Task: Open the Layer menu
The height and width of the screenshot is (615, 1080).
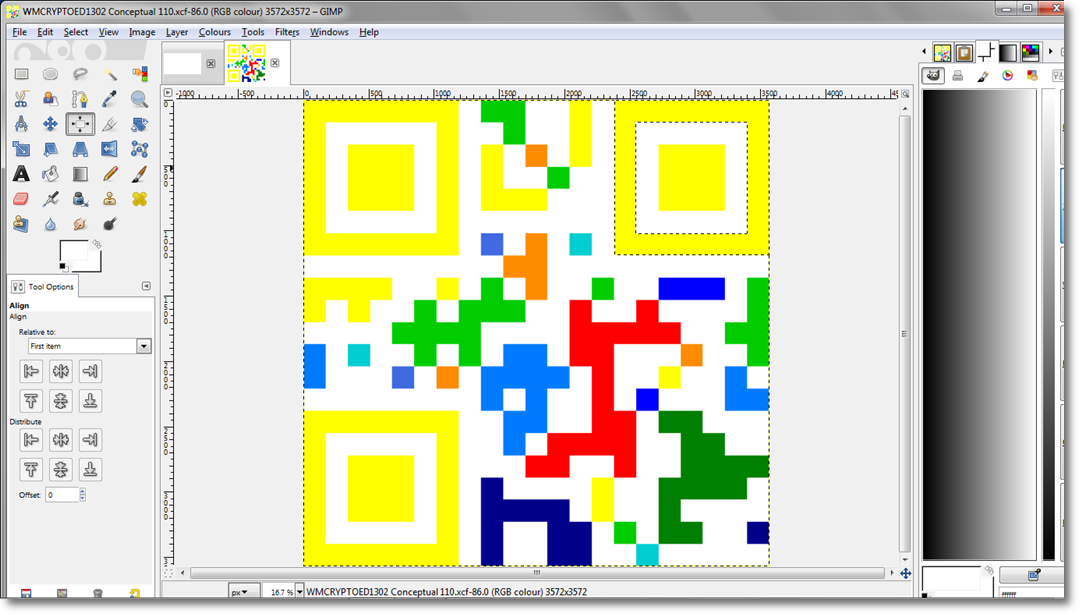Action: 176,32
